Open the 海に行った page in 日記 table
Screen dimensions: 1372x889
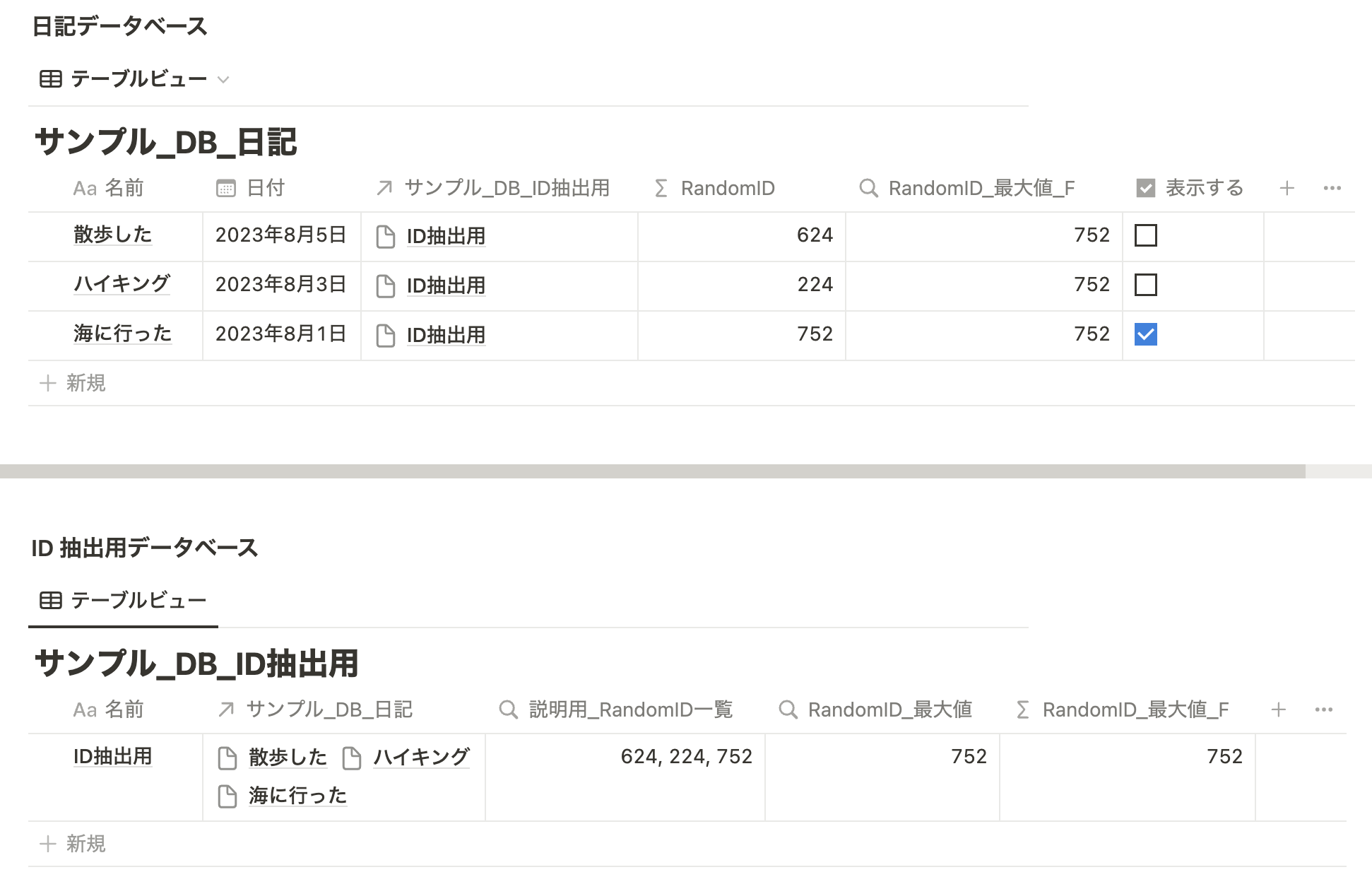tap(122, 334)
